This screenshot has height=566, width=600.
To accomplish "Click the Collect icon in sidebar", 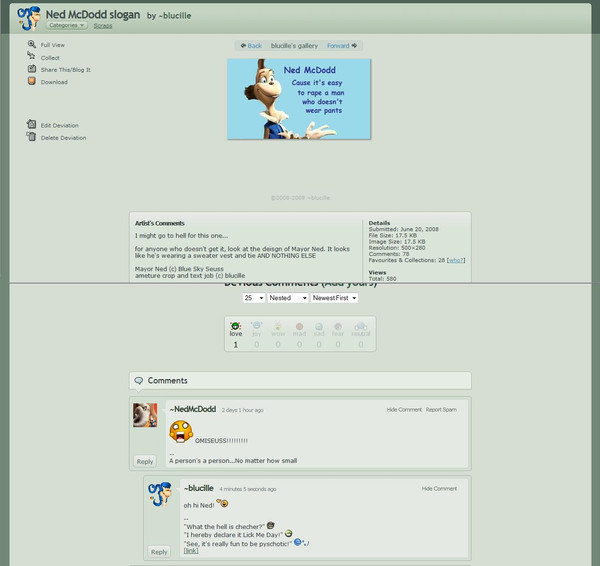I will [x=31, y=56].
